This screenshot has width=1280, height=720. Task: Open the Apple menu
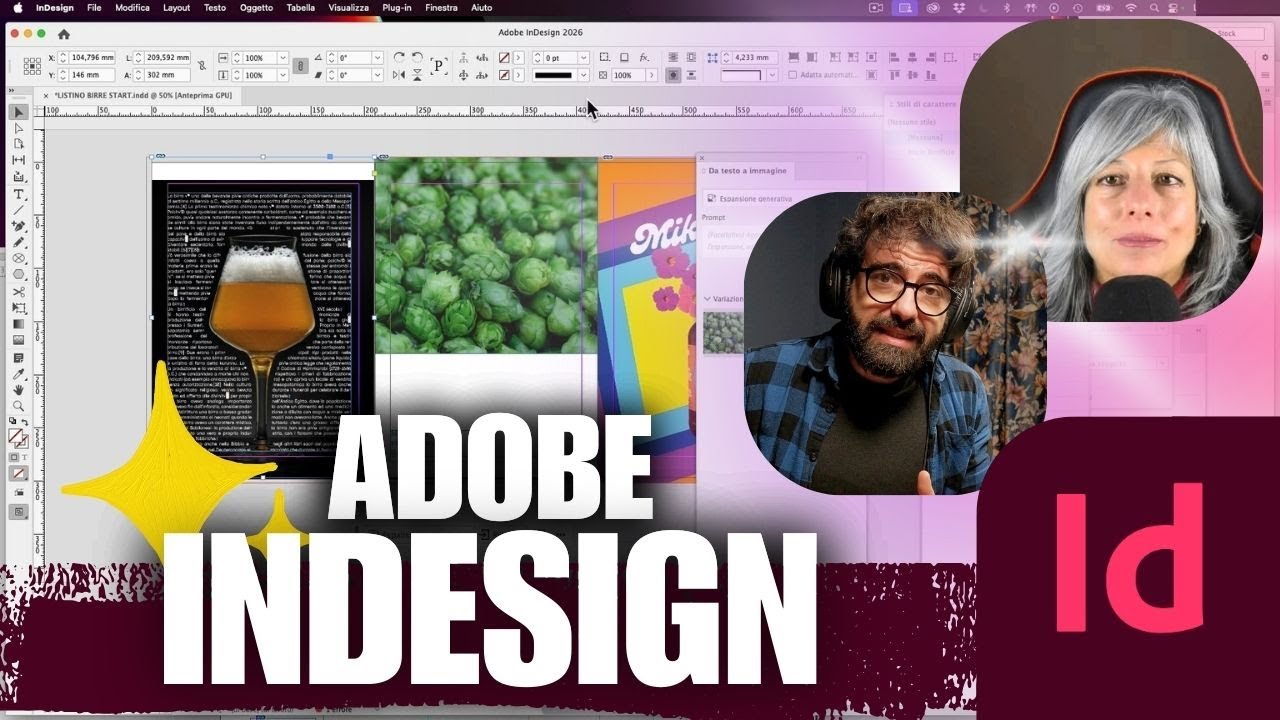coord(16,7)
